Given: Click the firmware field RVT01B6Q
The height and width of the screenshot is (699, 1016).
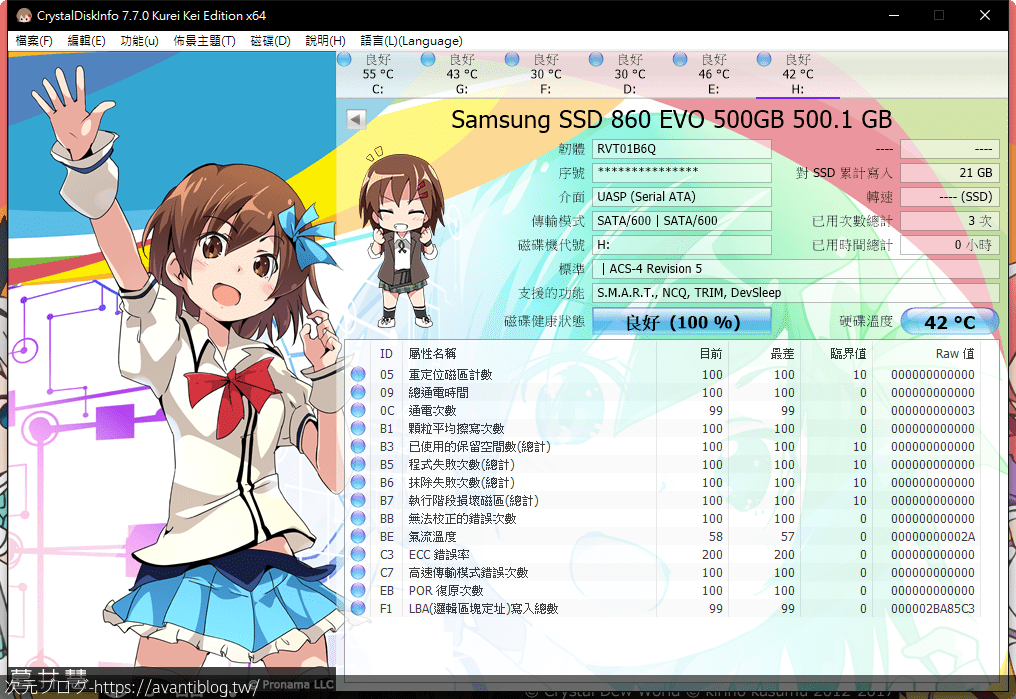Looking at the screenshot, I should 682,149.
